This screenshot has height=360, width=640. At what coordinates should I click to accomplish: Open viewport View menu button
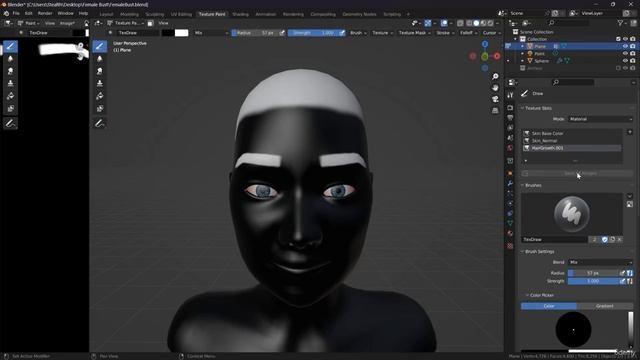click(x=164, y=23)
